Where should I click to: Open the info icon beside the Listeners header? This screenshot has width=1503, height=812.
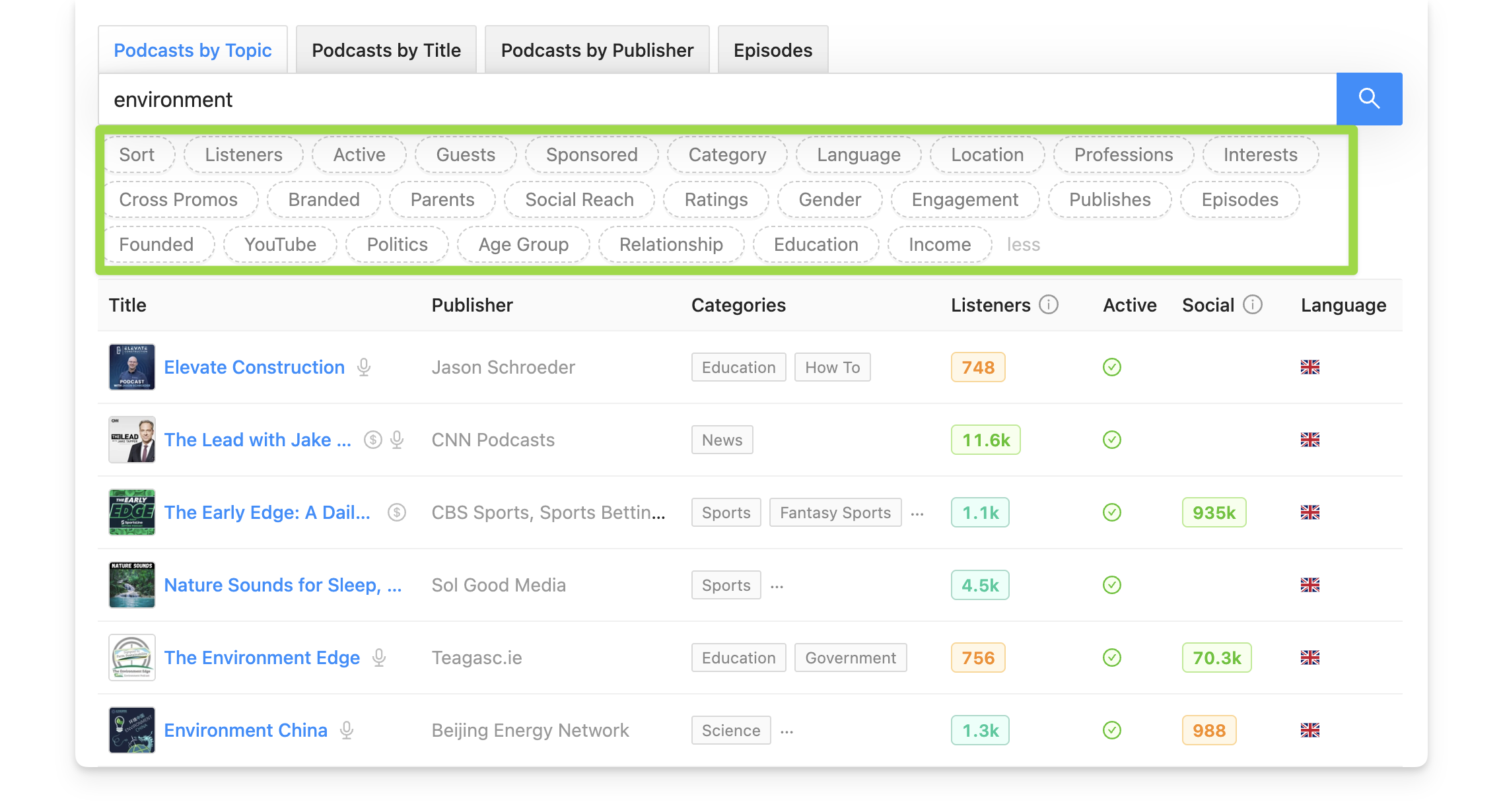click(1049, 305)
